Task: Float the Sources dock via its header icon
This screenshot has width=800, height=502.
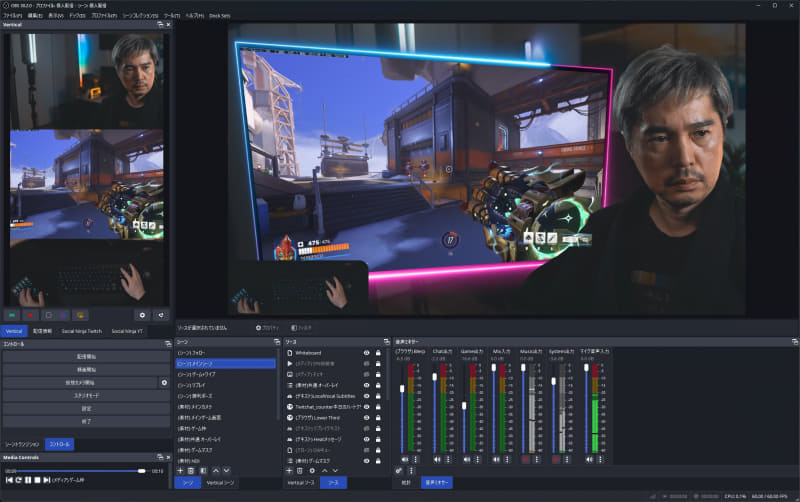Action: pyautogui.click(x=386, y=342)
